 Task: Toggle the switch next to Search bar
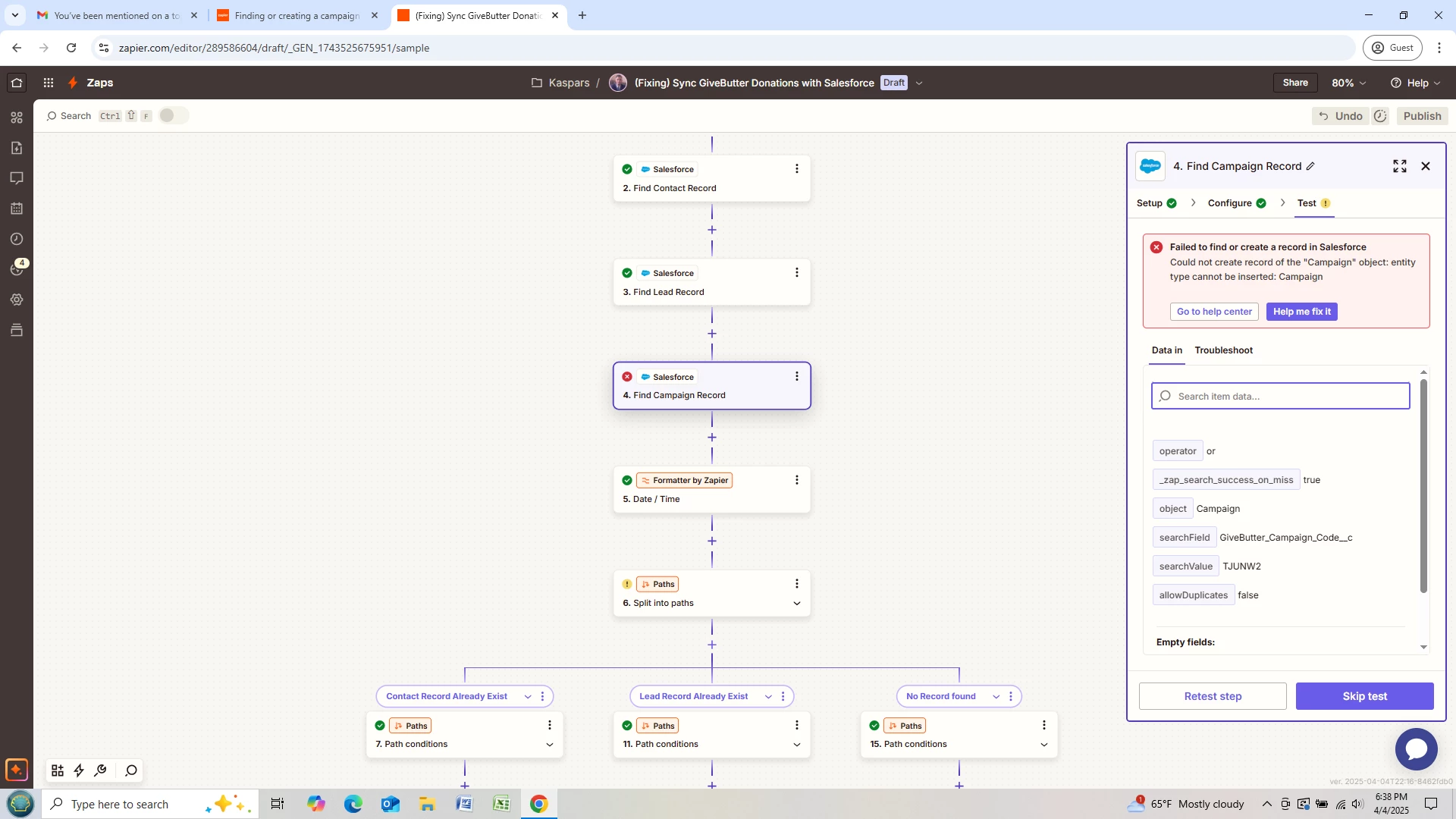[173, 115]
